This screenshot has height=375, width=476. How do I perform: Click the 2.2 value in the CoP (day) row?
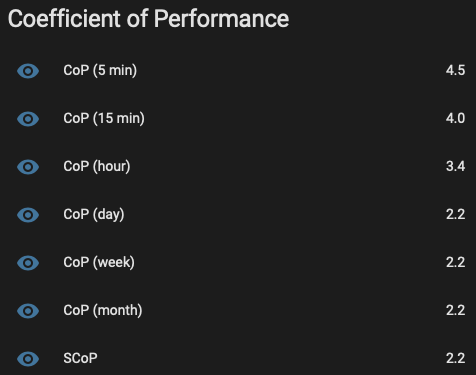455,214
